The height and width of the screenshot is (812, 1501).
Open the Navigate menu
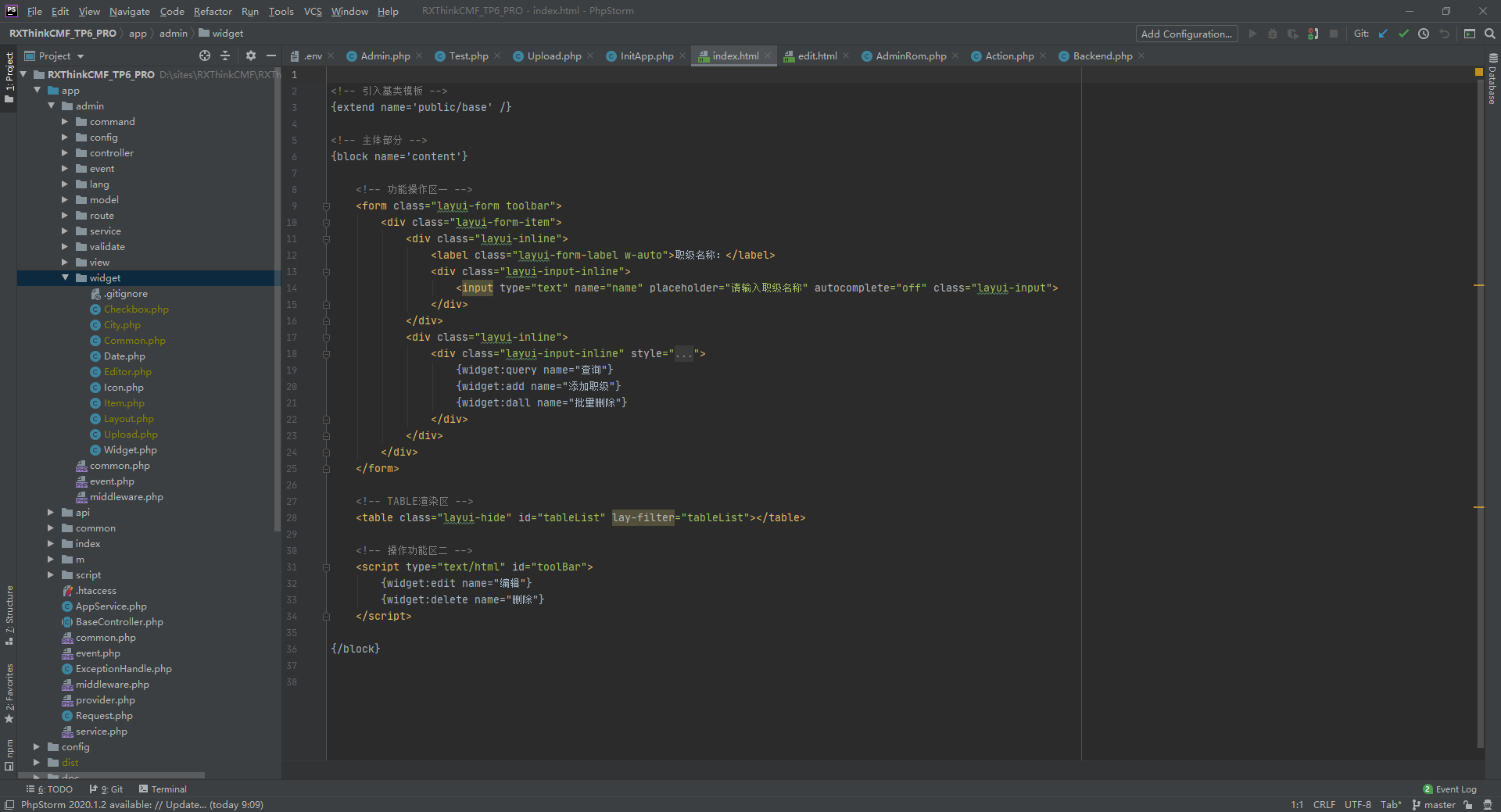pos(129,11)
